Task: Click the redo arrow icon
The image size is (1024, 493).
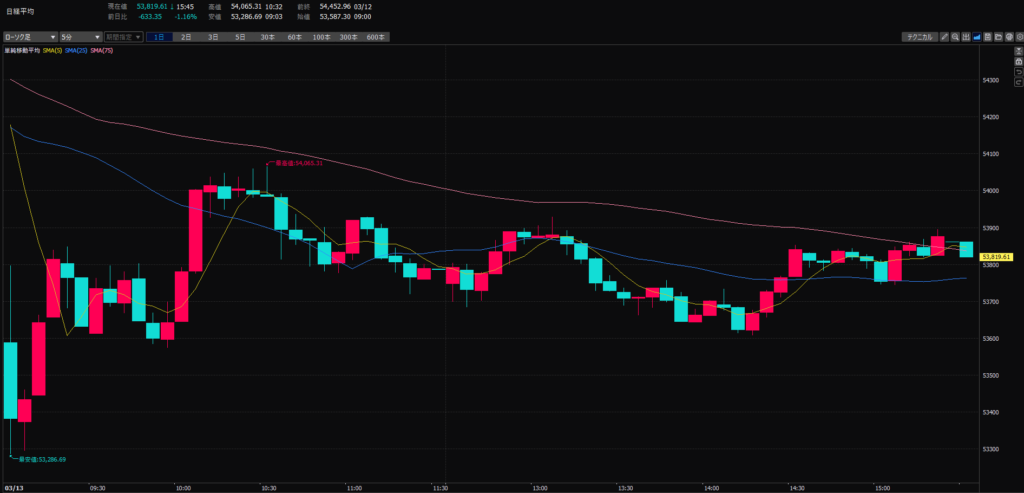Action: [x=1017, y=82]
